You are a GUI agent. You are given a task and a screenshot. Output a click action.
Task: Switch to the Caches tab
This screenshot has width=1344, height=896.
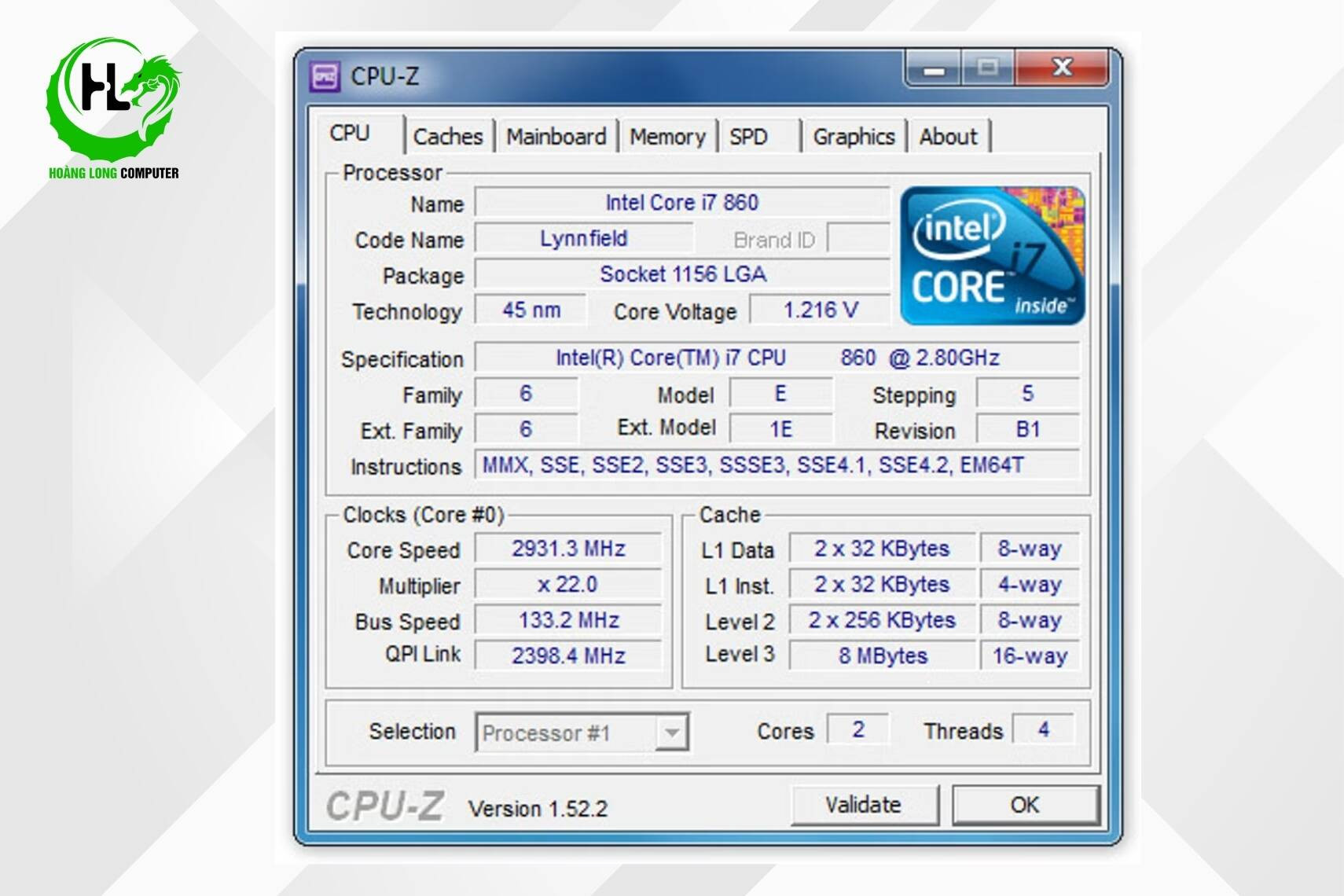[448, 137]
